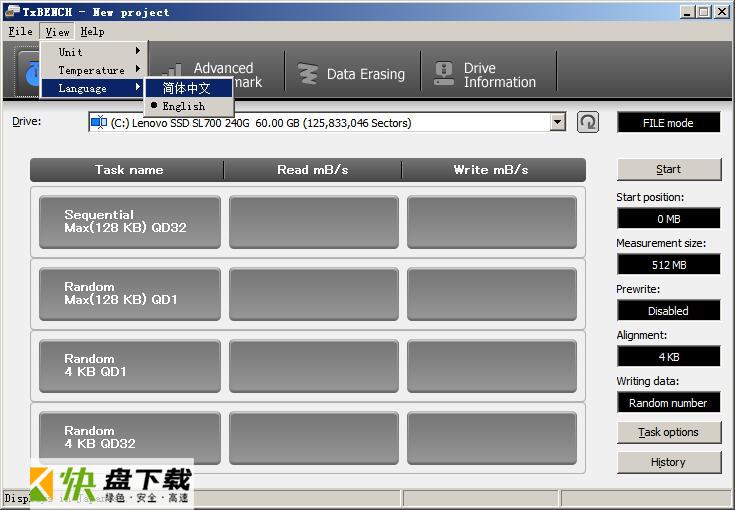Image resolution: width=735 pixels, height=510 pixels.
Task: Select Sequential Max(128 KB) QD32 task
Action: [x=130, y=222]
